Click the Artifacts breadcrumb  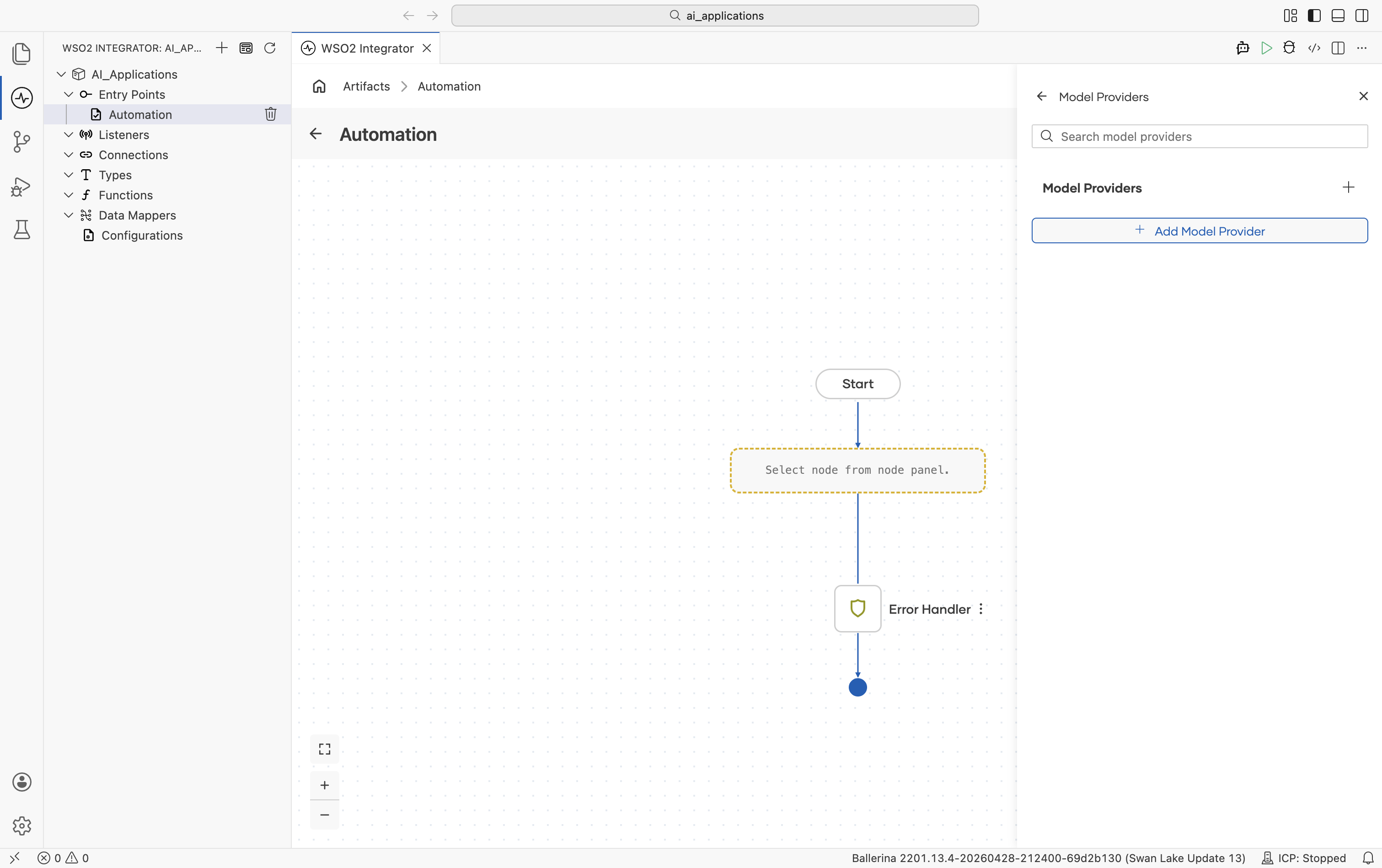366,86
